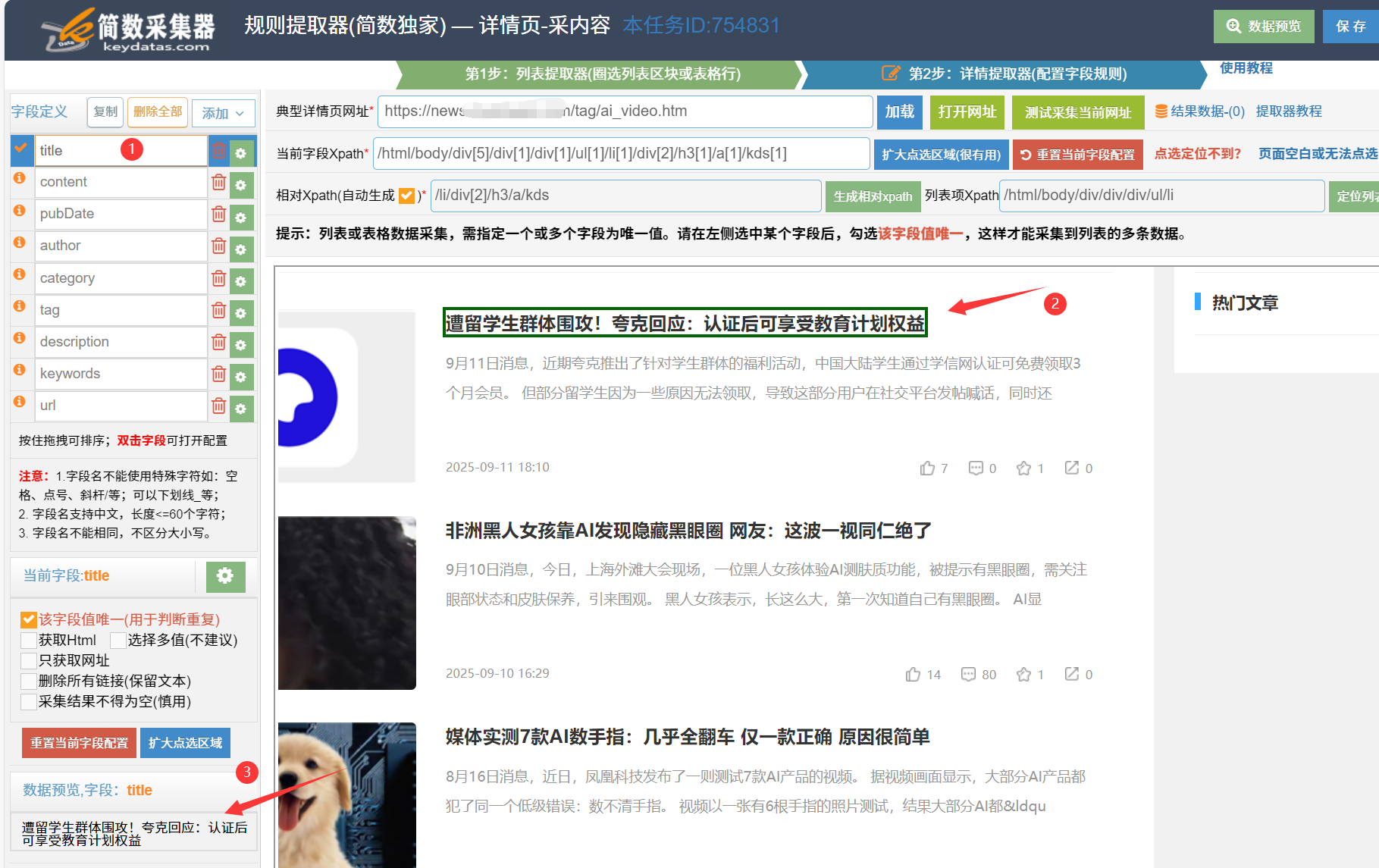
Task: Delete the keywords field with trash icon
Action: pos(218,374)
